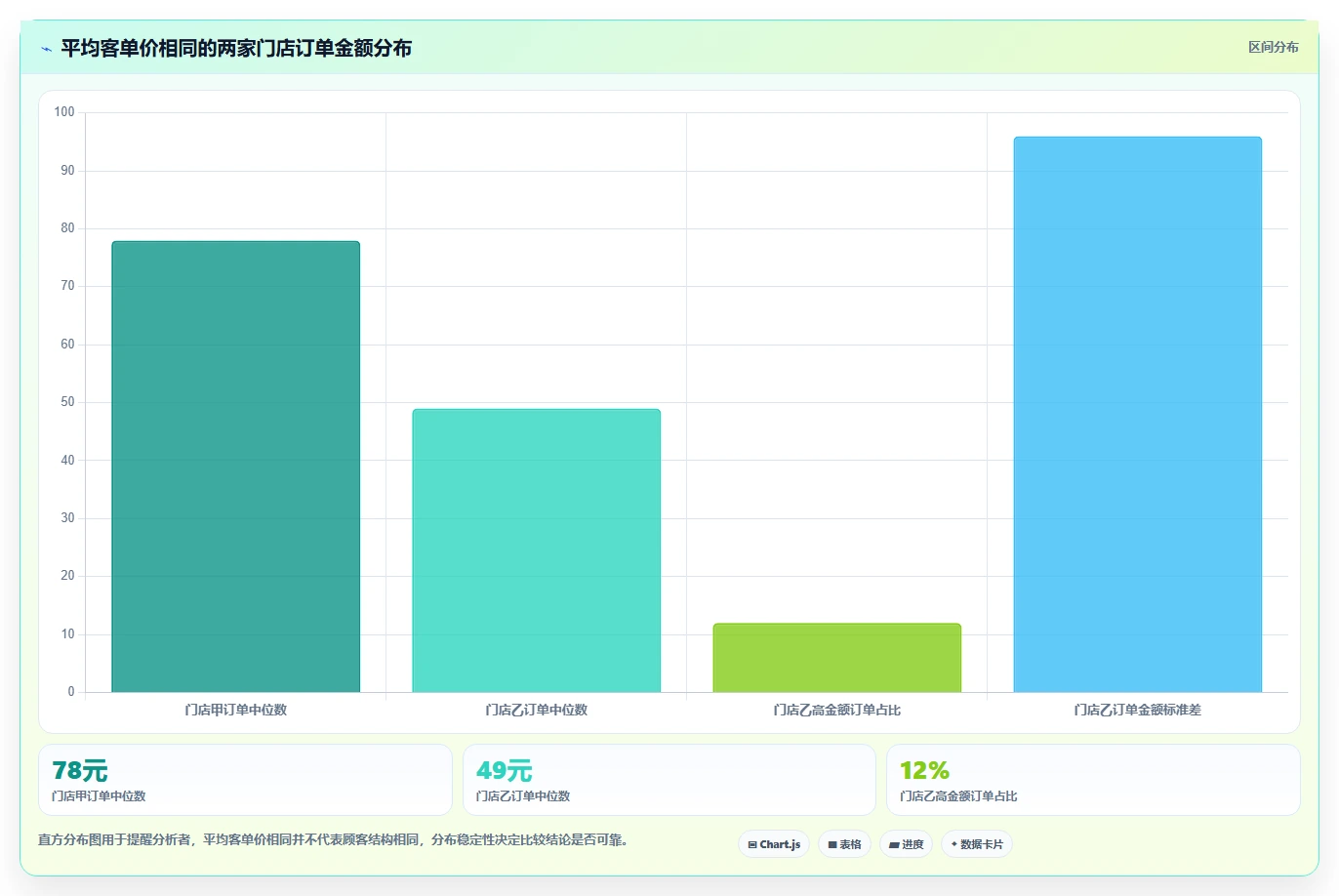Open the 数据卡片 chip
Image resolution: width=1339 pixels, height=896 pixels.
977,844
